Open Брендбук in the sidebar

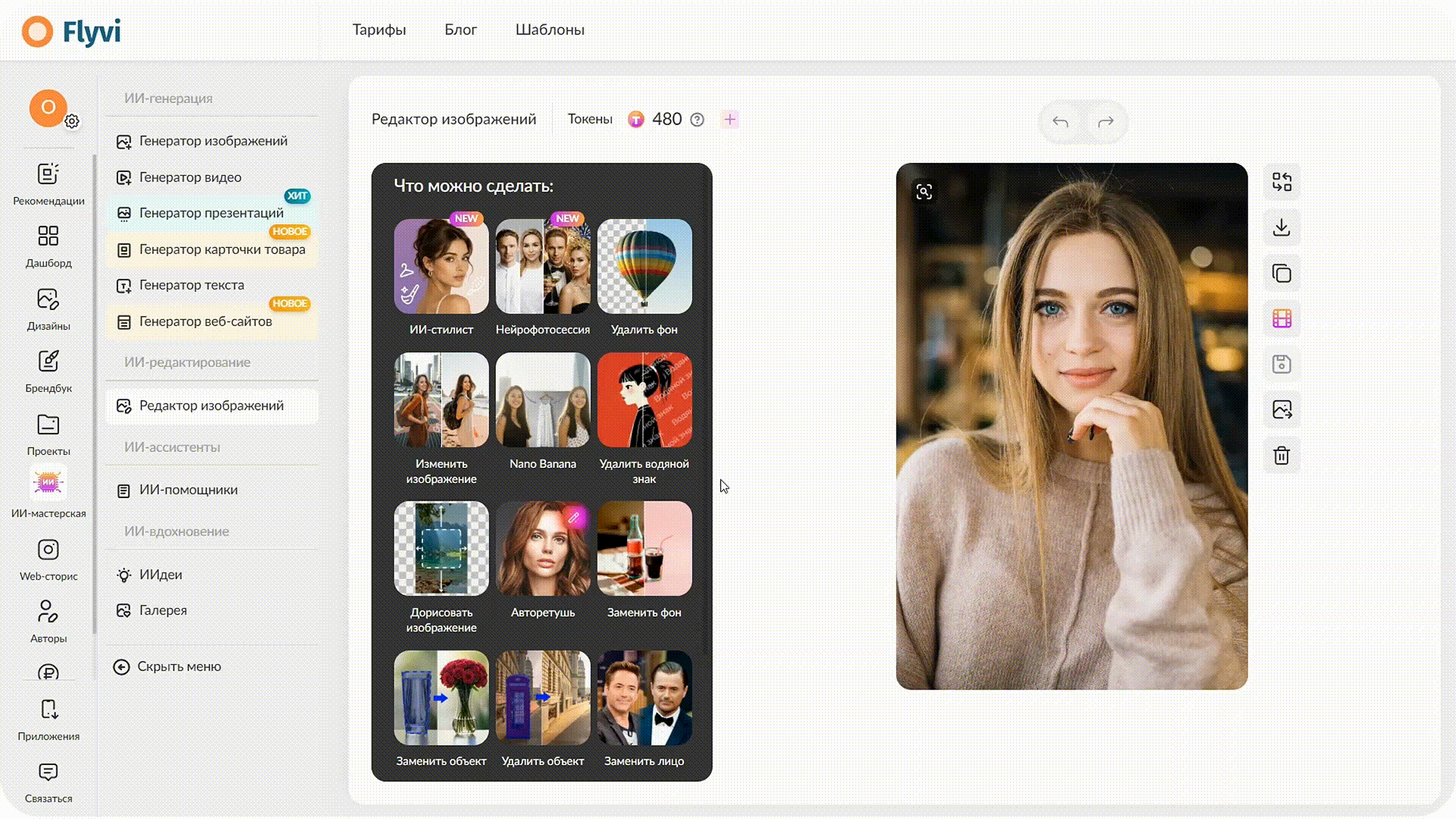[49, 372]
